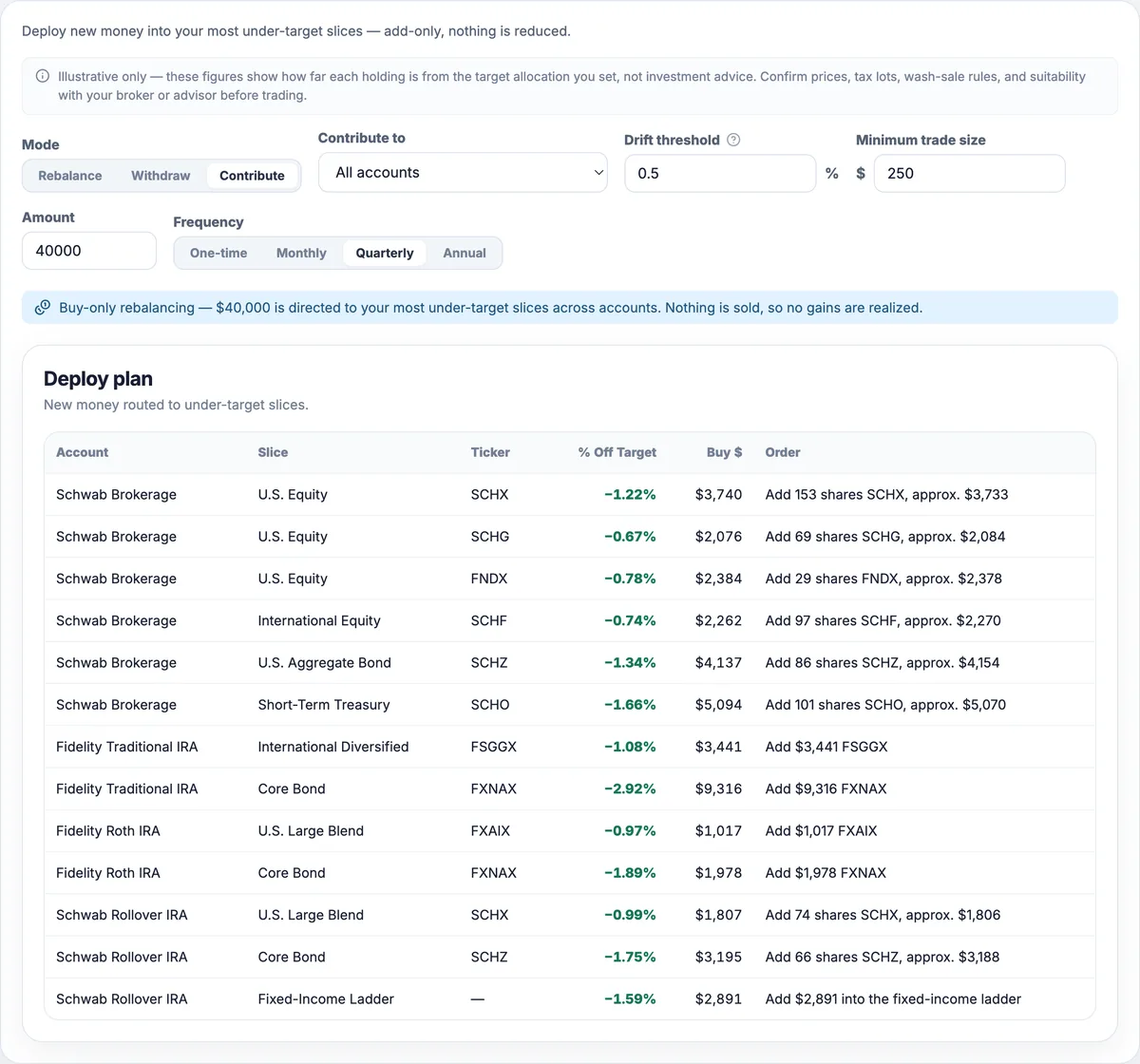Click the −1.66% off target value
This screenshot has height=1064, width=1140.
pyautogui.click(x=630, y=705)
